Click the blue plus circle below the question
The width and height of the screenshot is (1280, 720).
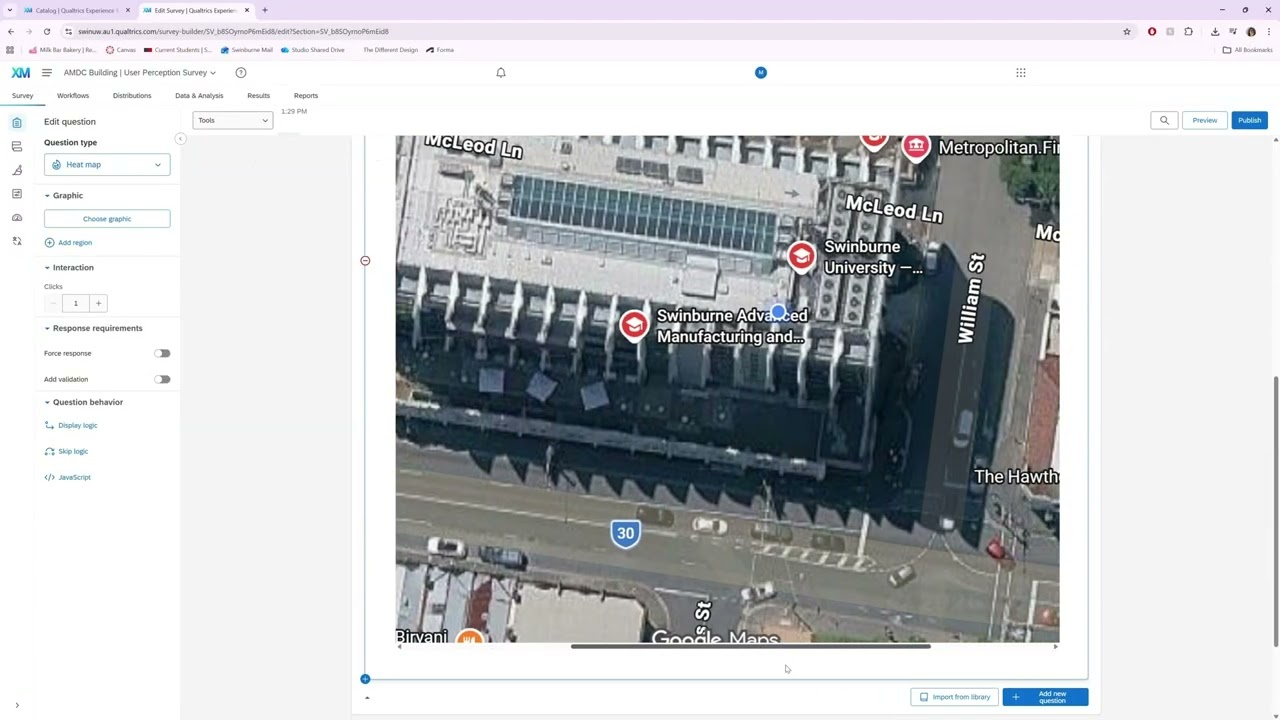[365, 679]
